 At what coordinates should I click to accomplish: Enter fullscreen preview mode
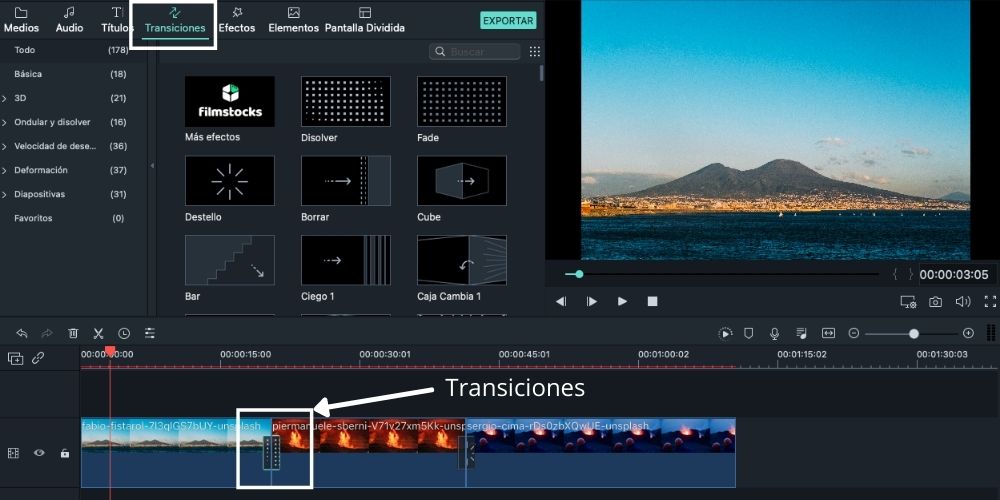pos(990,302)
